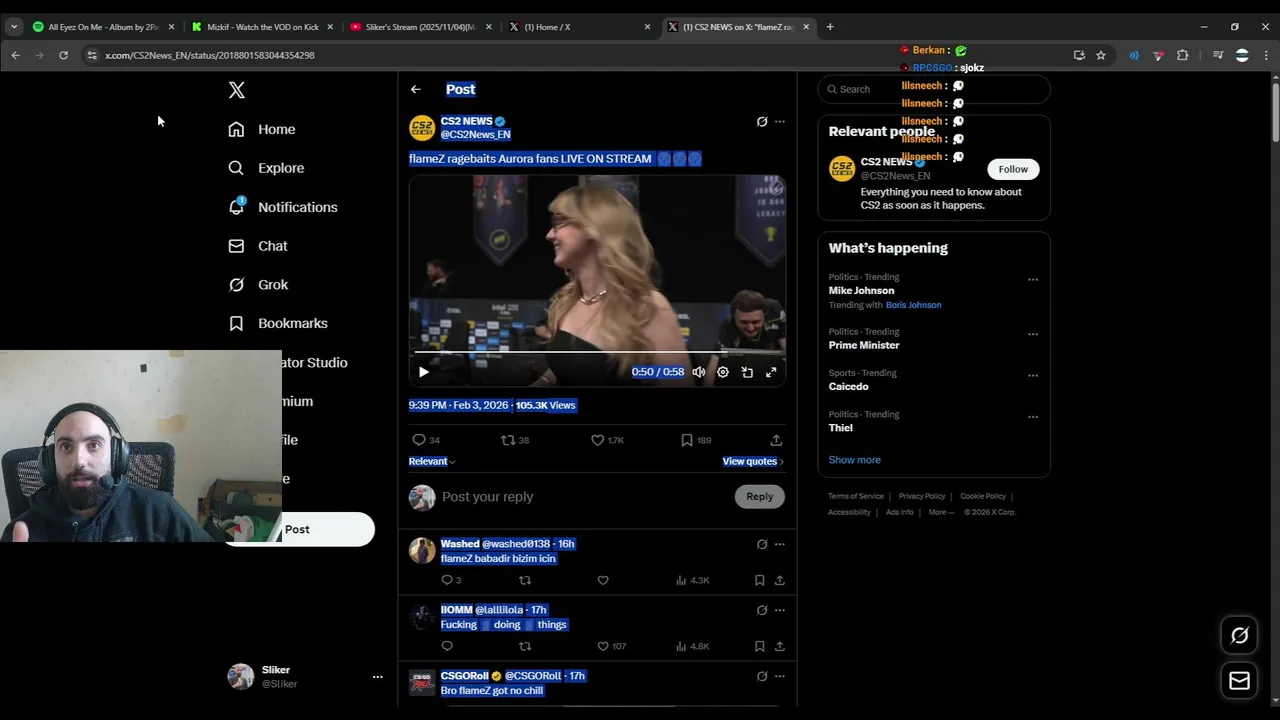The image size is (1280, 720).
Task: Click Show more under What's happening
Action: (x=854, y=460)
